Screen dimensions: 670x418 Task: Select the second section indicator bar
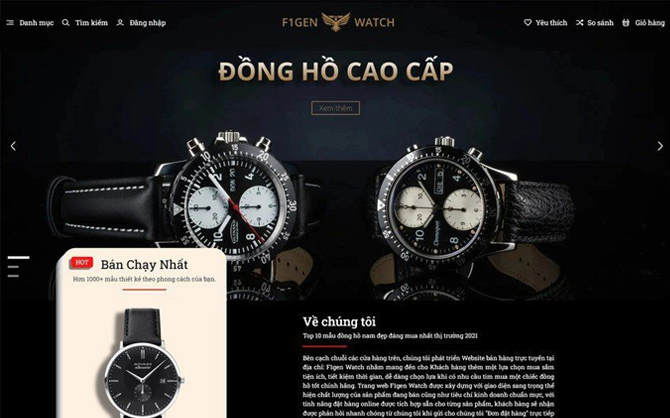(13, 267)
